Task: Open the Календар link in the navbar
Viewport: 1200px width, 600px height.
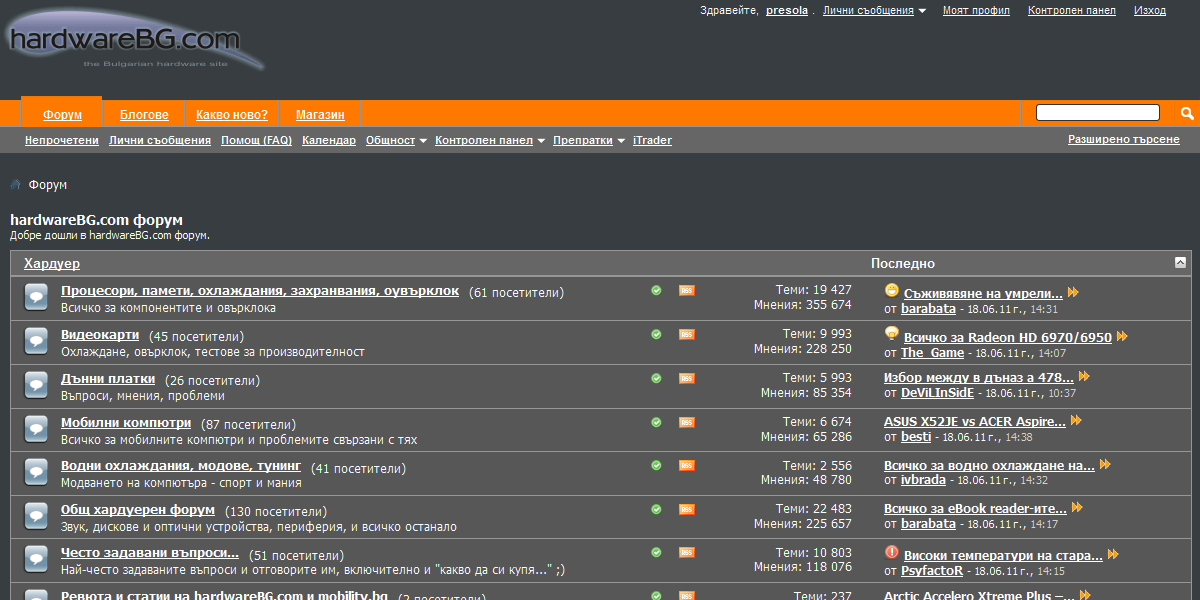Action: coord(328,141)
